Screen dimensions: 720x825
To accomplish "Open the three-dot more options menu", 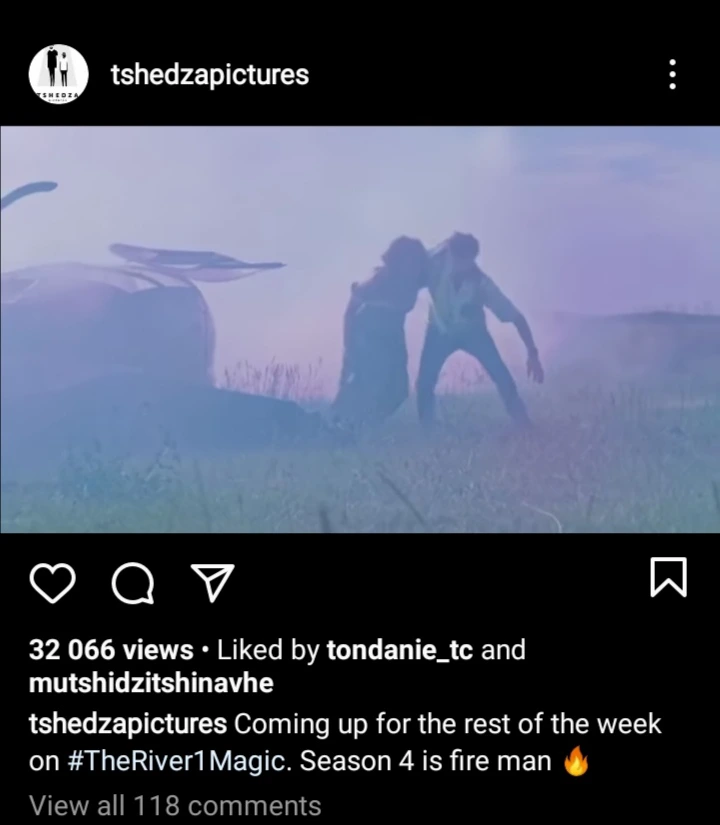I will 672,74.
